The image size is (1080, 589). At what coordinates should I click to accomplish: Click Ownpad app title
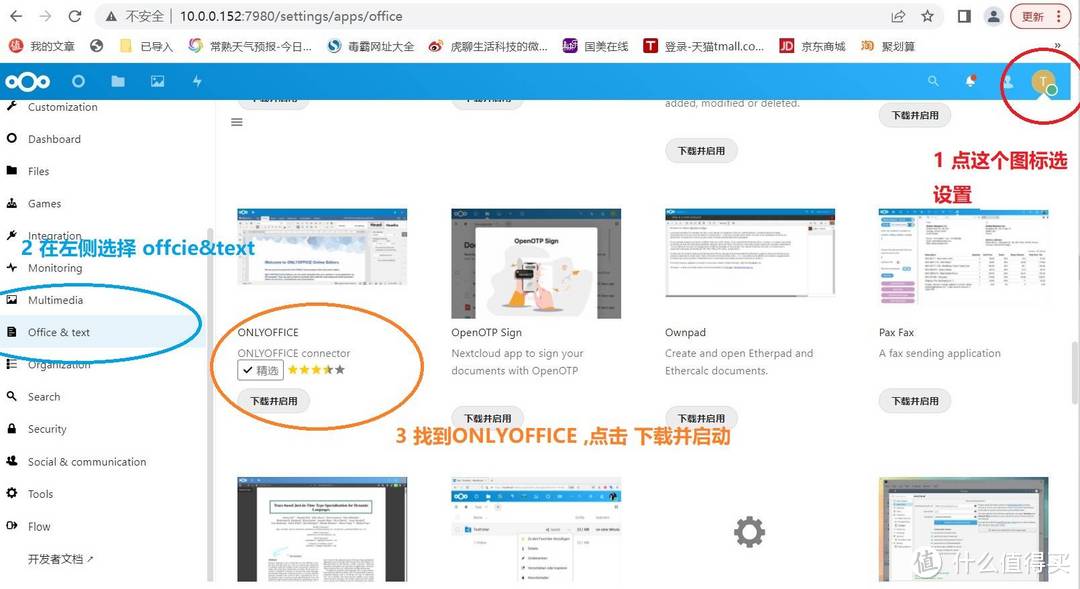click(685, 332)
